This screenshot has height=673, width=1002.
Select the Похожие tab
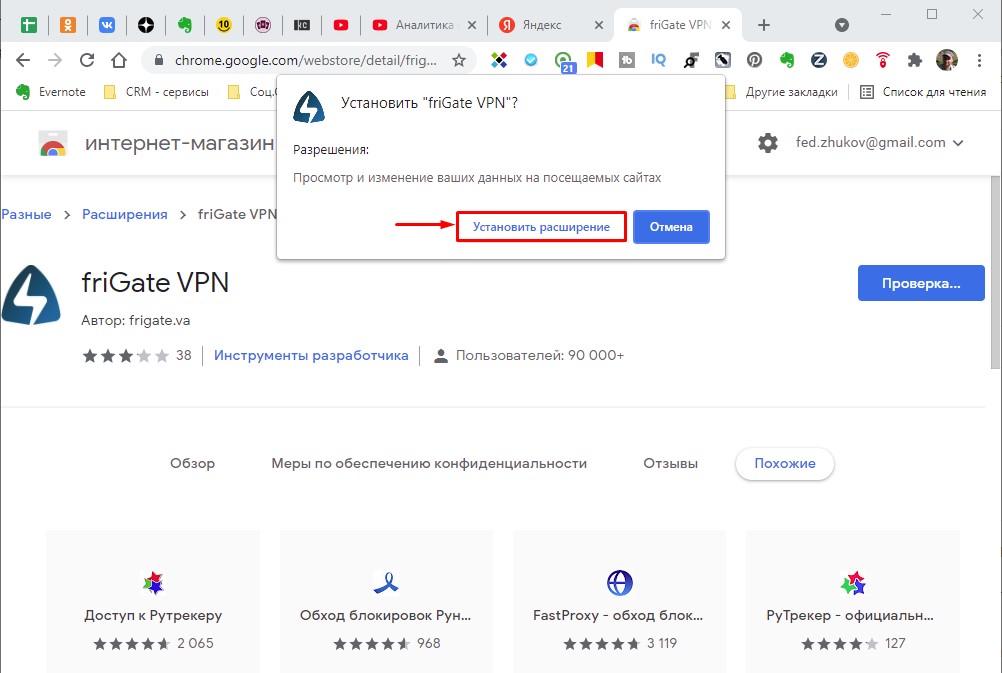[x=785, y=463]
